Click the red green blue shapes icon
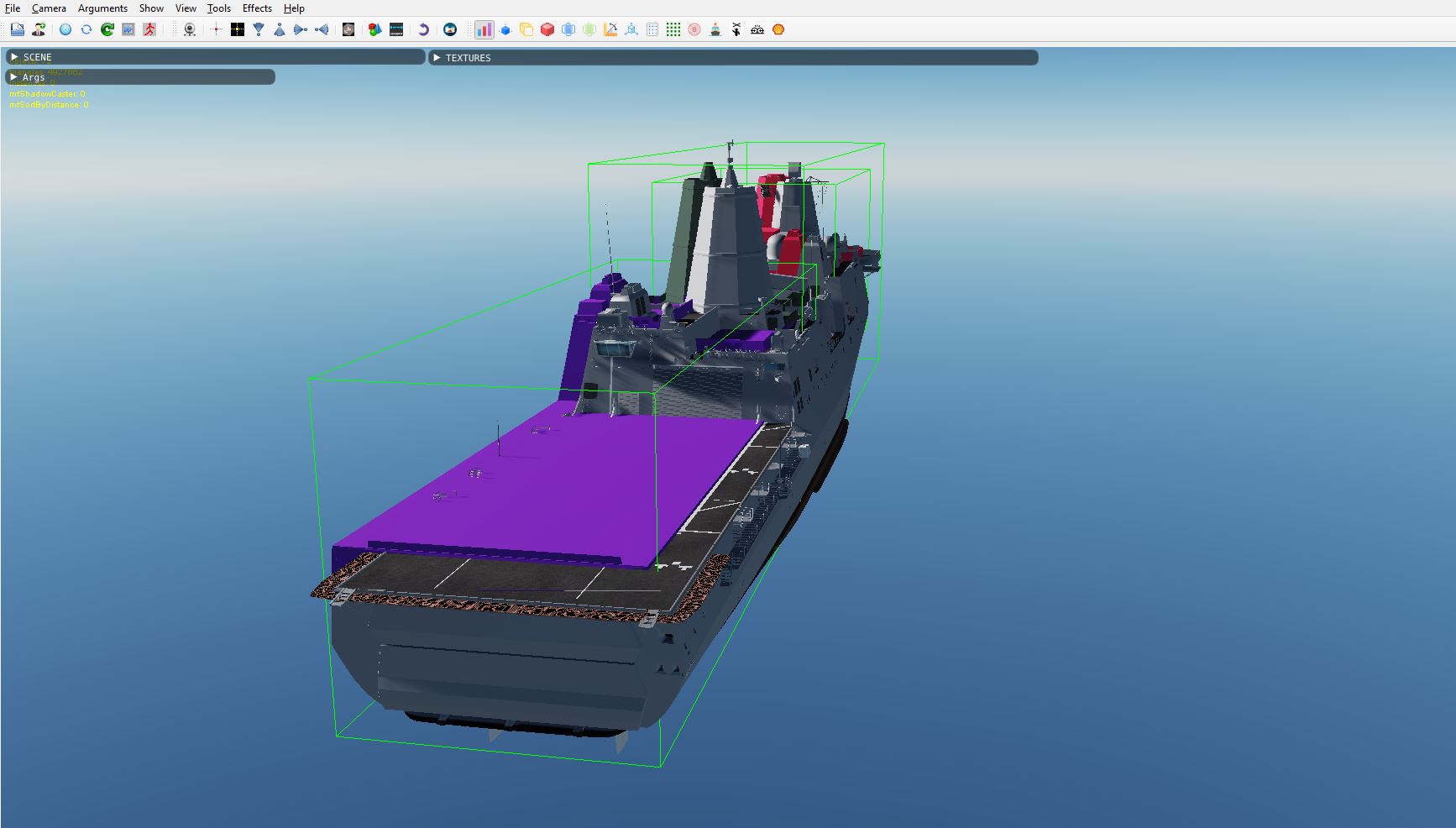This screenshot has width=1456, height=828. pyautogui.click(x=375, y=29)
